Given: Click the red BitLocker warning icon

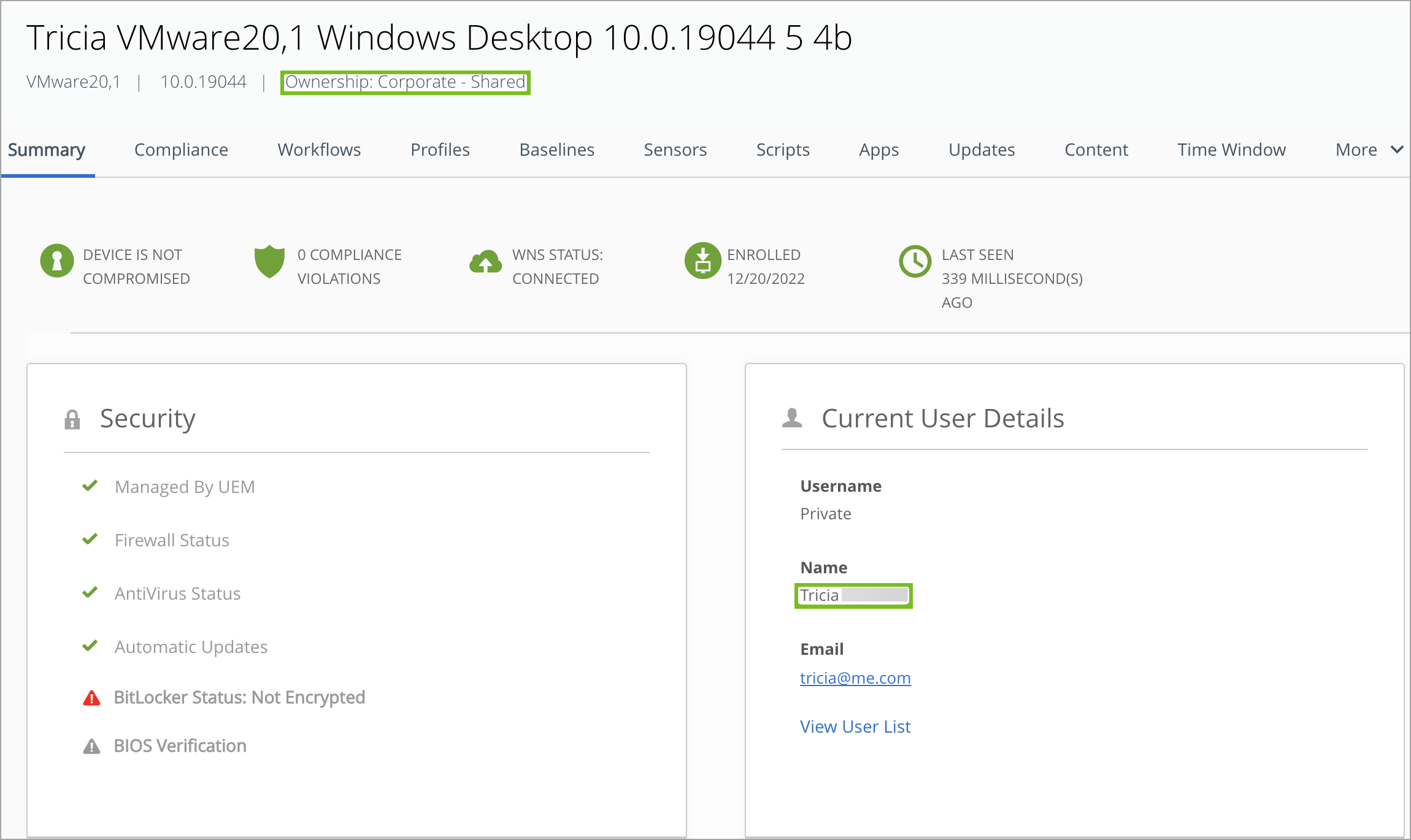Looking at the screenshot, I should [91, 698].
